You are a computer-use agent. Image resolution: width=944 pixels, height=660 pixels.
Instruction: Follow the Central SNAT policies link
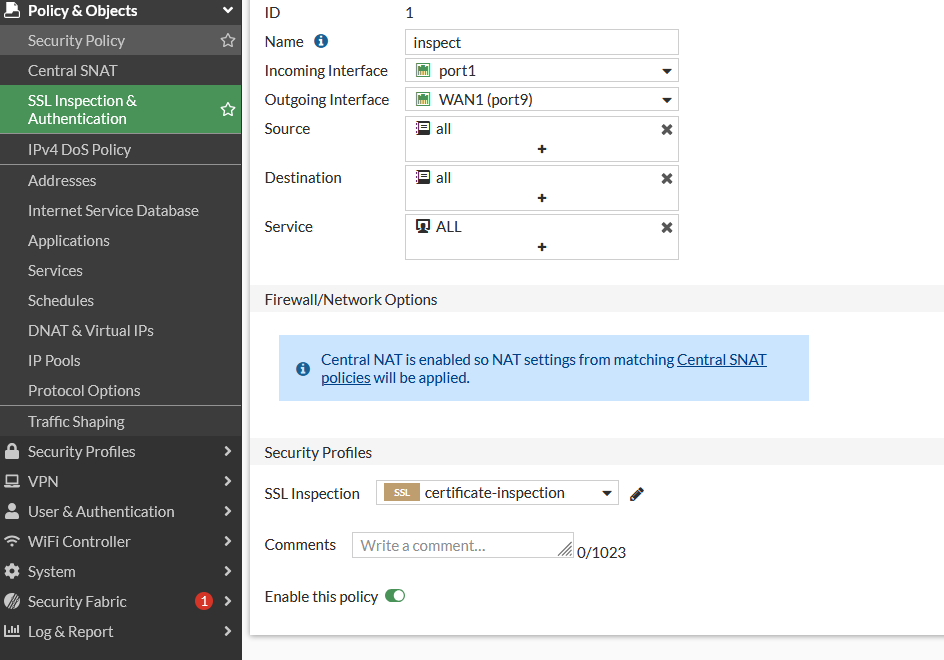point(721,360)
